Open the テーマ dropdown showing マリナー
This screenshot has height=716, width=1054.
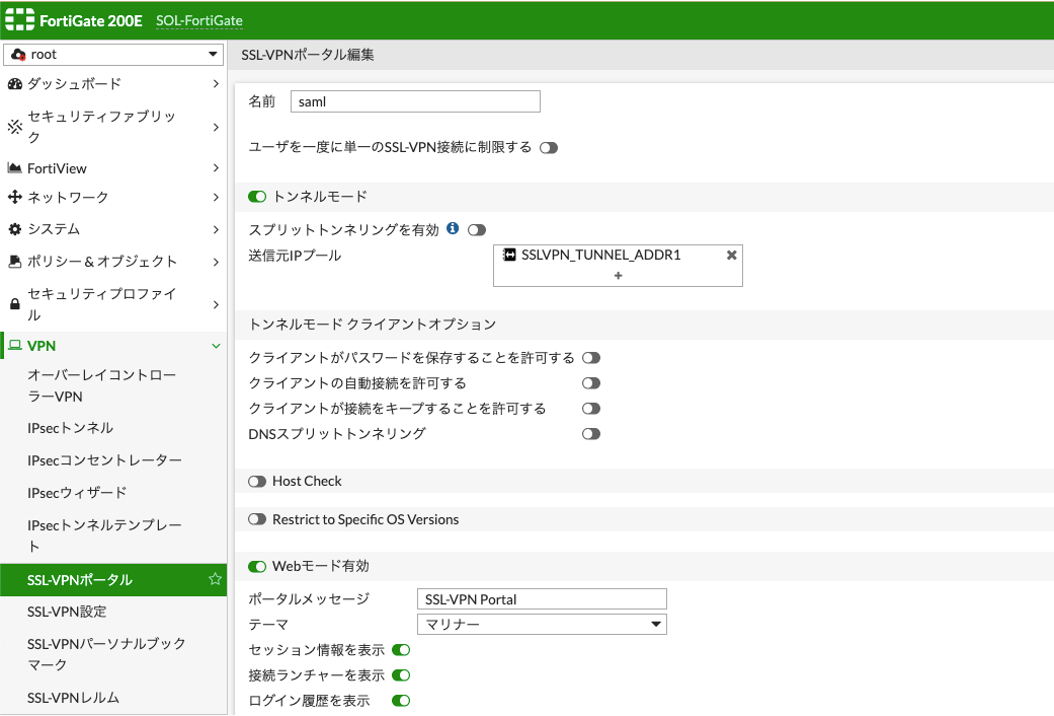point(542,625)
